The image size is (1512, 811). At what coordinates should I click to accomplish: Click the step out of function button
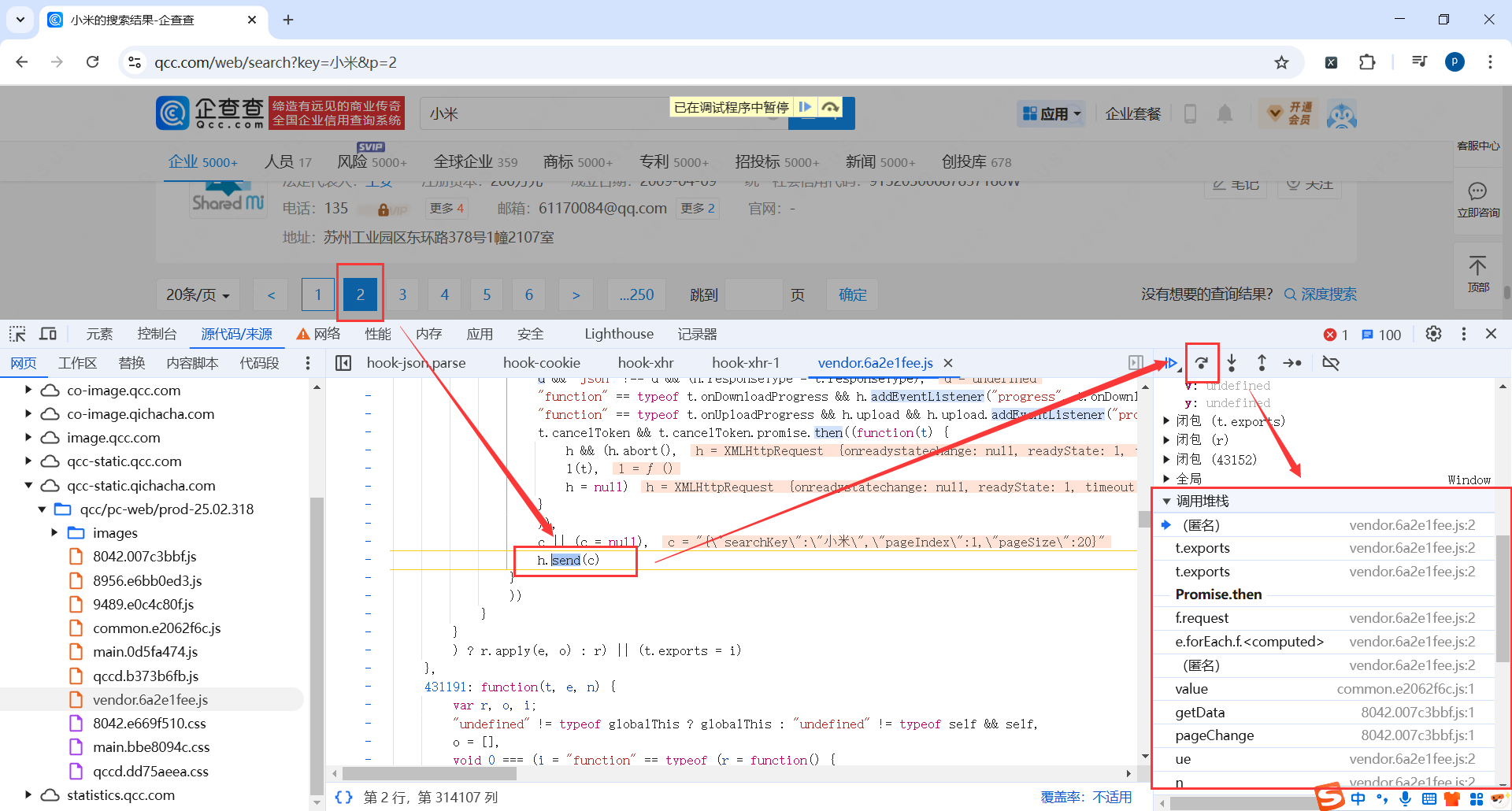[1262, 363]
